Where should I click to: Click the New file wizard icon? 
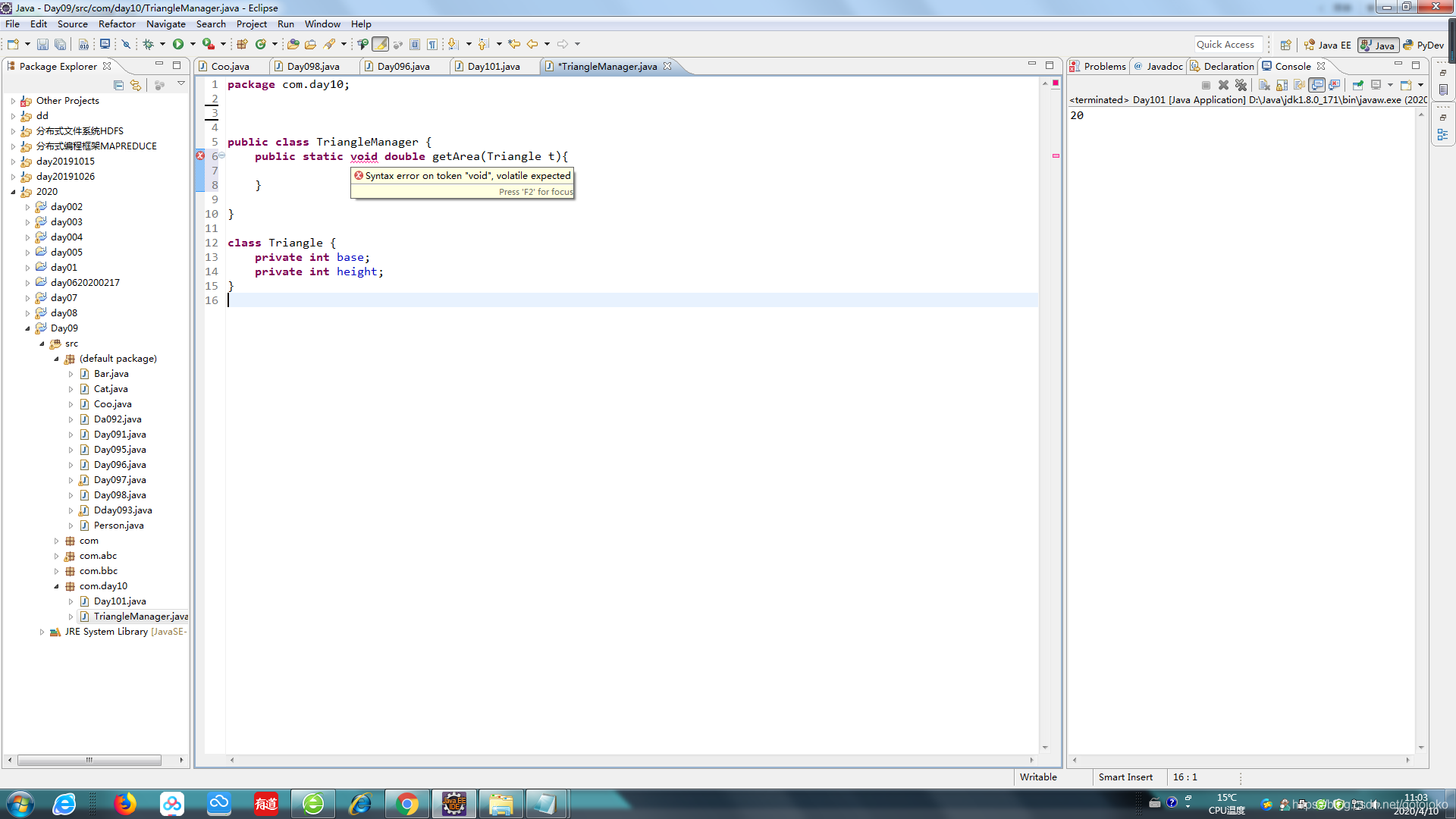coord(13,45)
